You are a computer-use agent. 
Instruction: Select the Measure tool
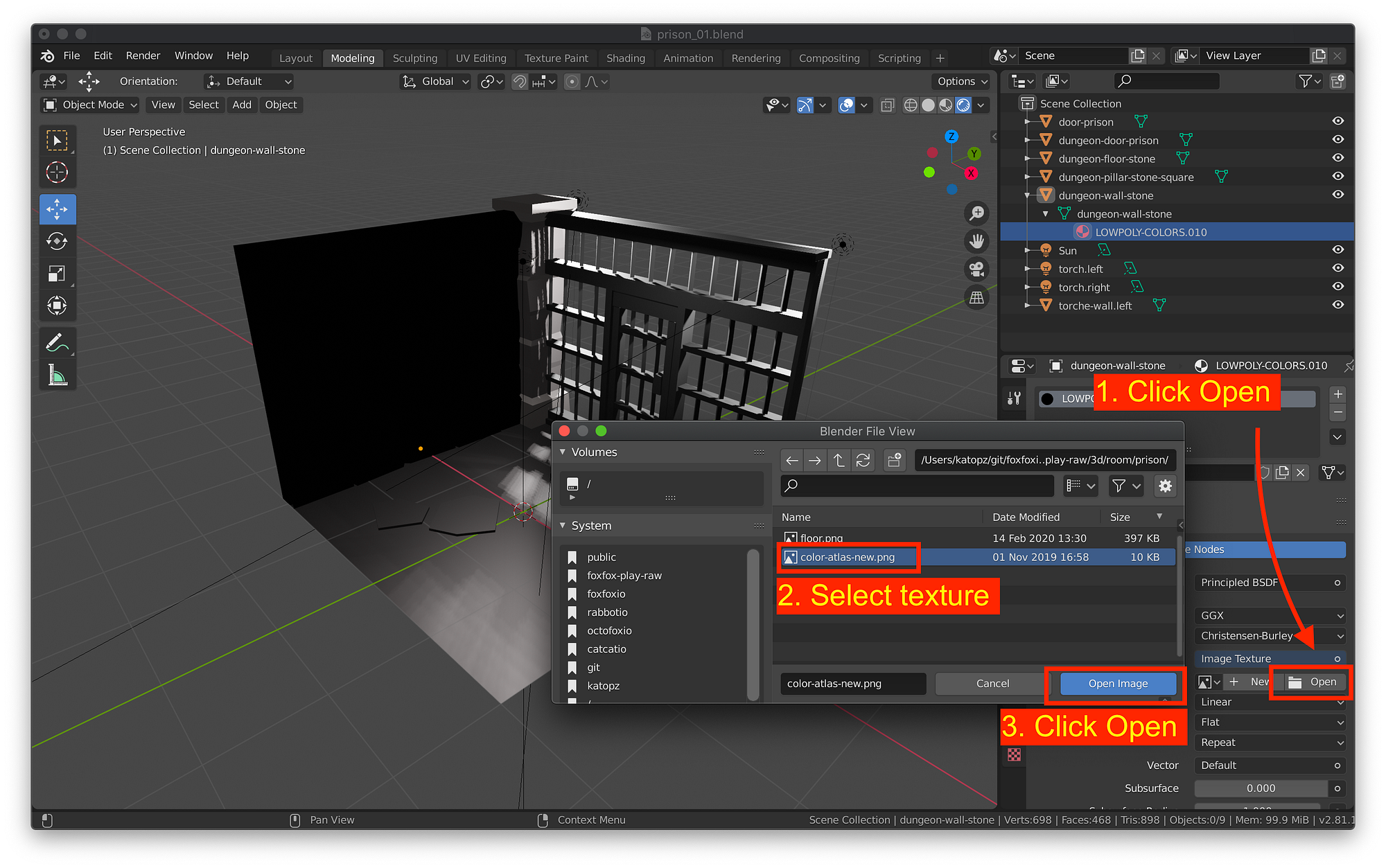point(58,374)
